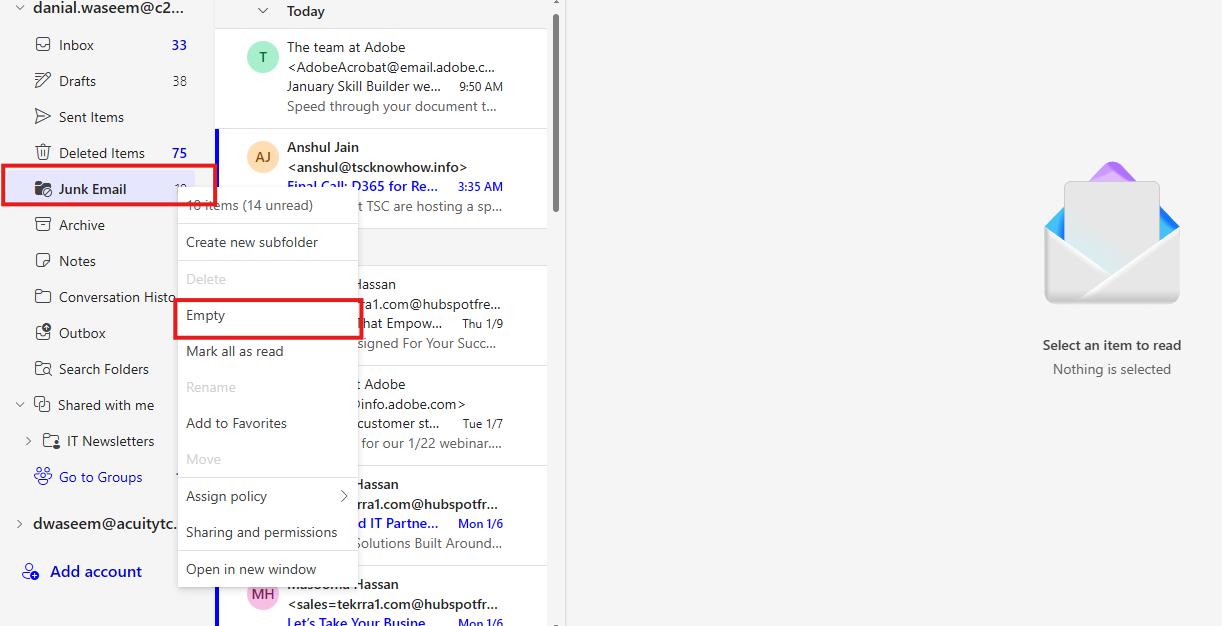Click the Deleted Items trash icon
This screenshot has width=1222, height=626.
pyautogui.click(x=42, y=153)
